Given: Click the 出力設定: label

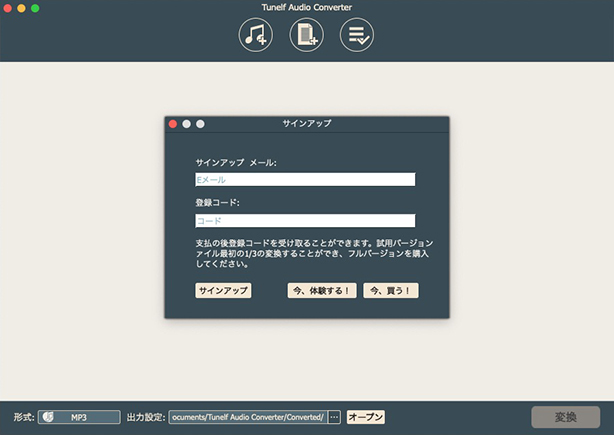Looking at the screenshot, I should click(x=146, y=417).
